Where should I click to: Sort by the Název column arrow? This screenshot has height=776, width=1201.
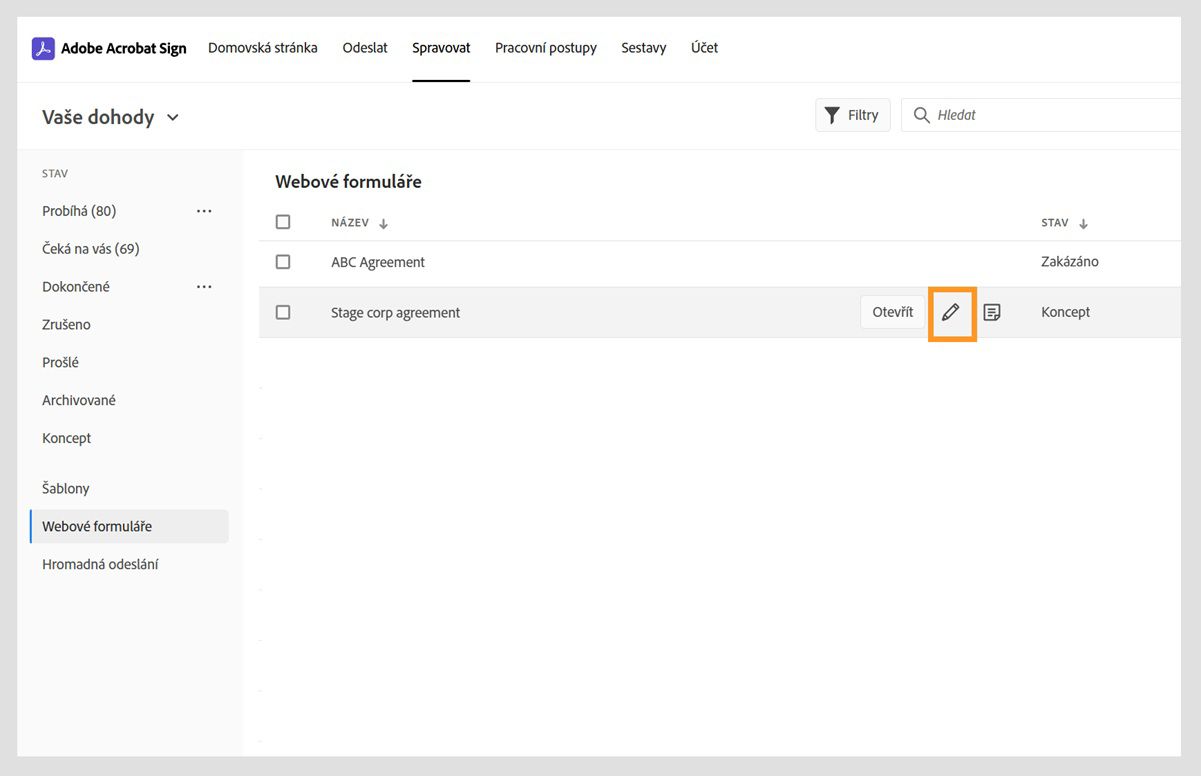pyautogui.click(x=384, y=224)
